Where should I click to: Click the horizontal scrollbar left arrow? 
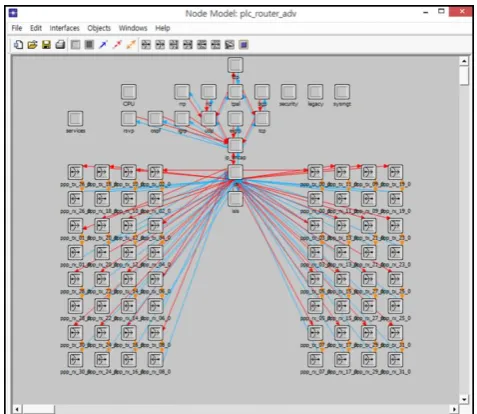(x=17, y=409)
